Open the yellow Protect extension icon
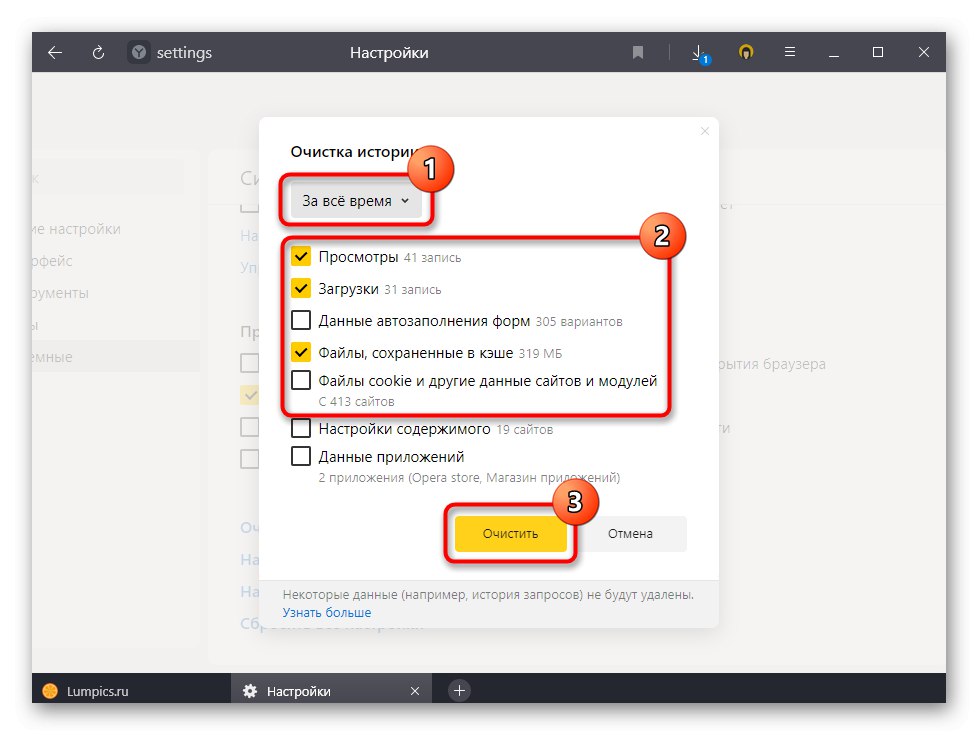 [x=746, y=52]
